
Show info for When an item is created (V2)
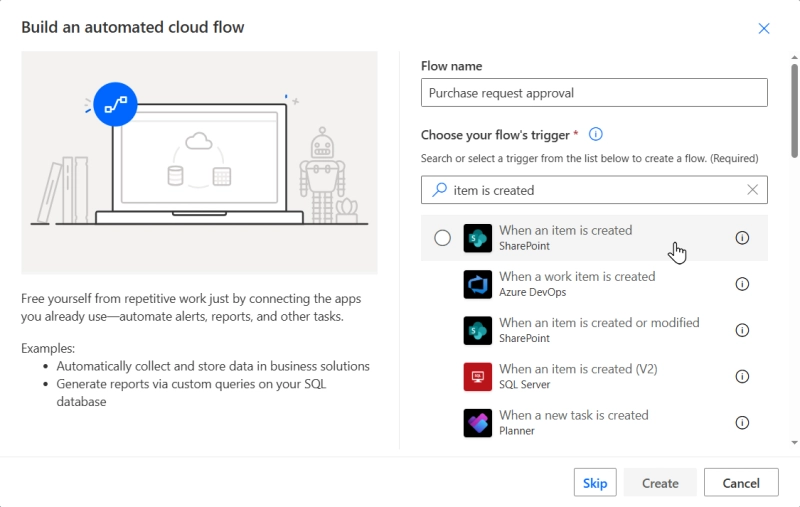click(742, 377)
